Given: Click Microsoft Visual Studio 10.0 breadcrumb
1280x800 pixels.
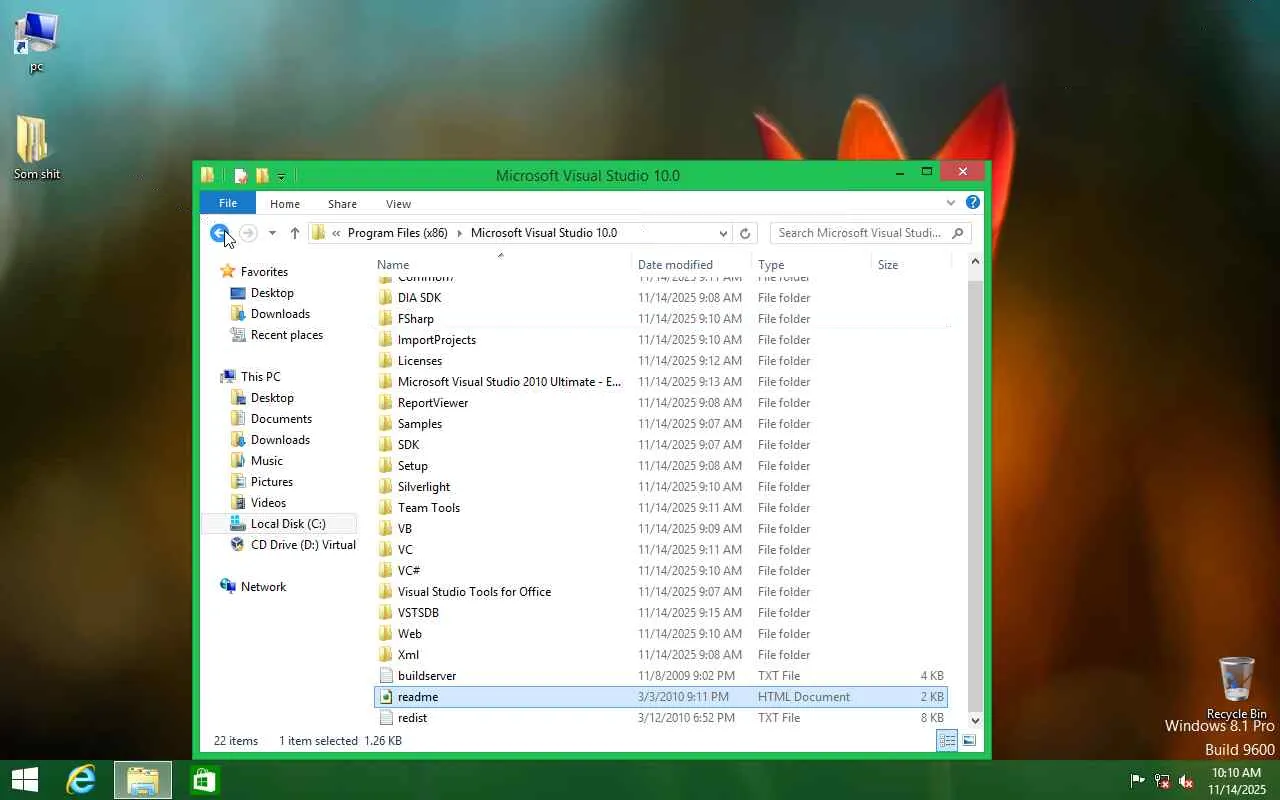Looking at the screenshot, I should click(544, 233).
